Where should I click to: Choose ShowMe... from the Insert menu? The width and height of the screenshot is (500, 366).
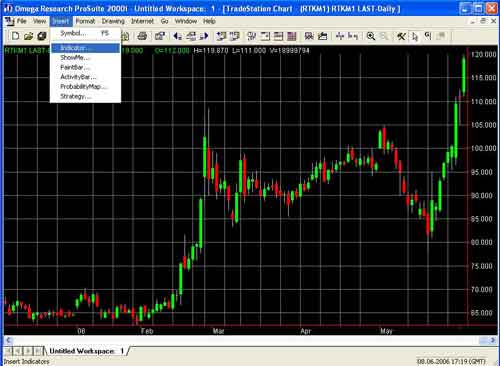point(85,58)
